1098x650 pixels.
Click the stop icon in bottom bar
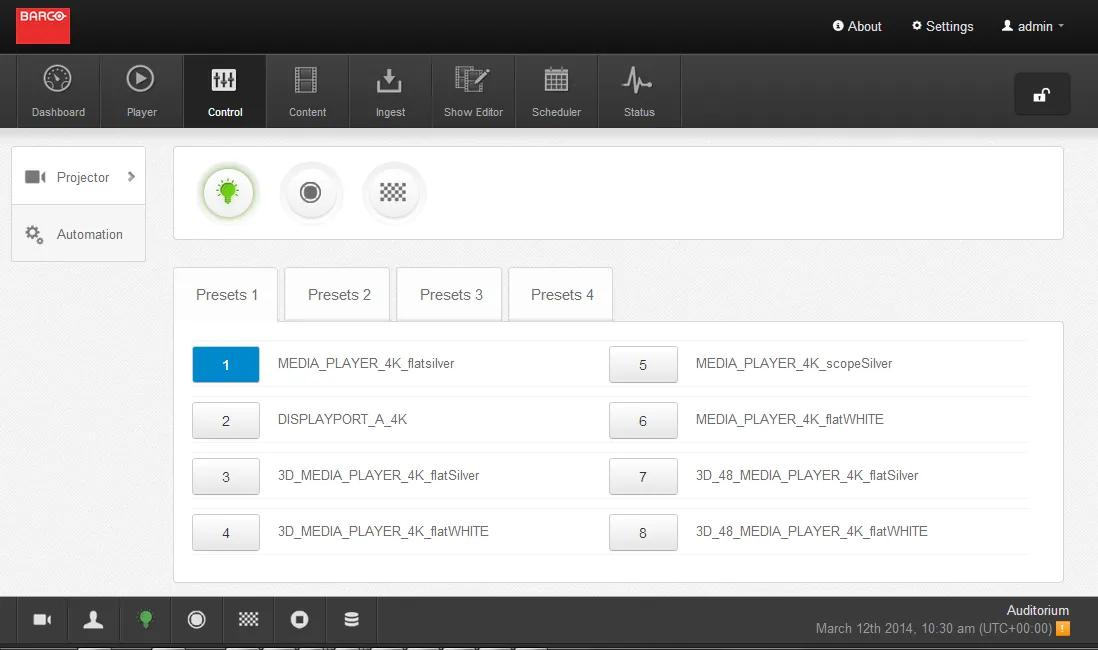click(x=299, y=620)
